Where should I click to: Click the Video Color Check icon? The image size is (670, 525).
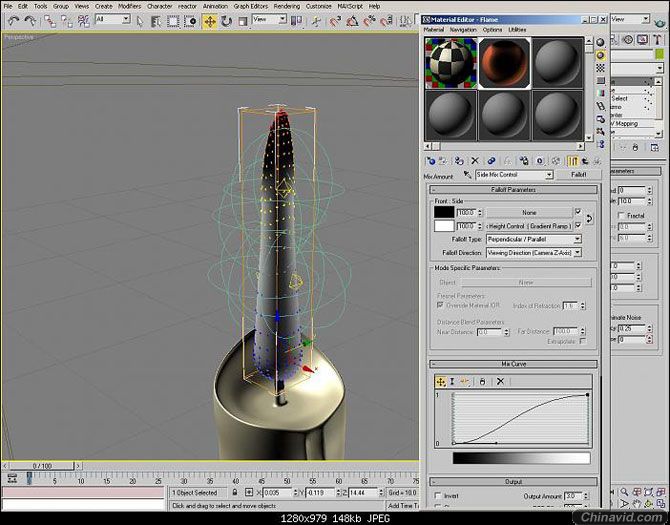pos(601,93)
